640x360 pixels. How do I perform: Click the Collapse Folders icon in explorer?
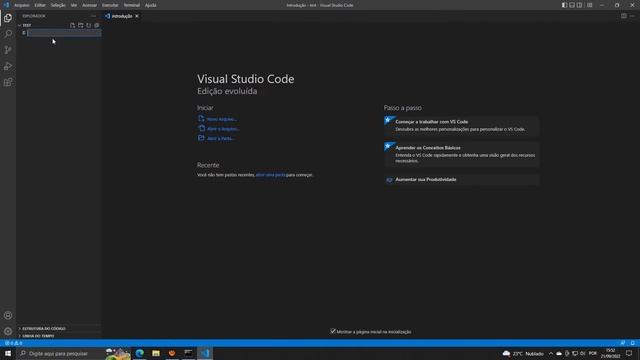97,25
